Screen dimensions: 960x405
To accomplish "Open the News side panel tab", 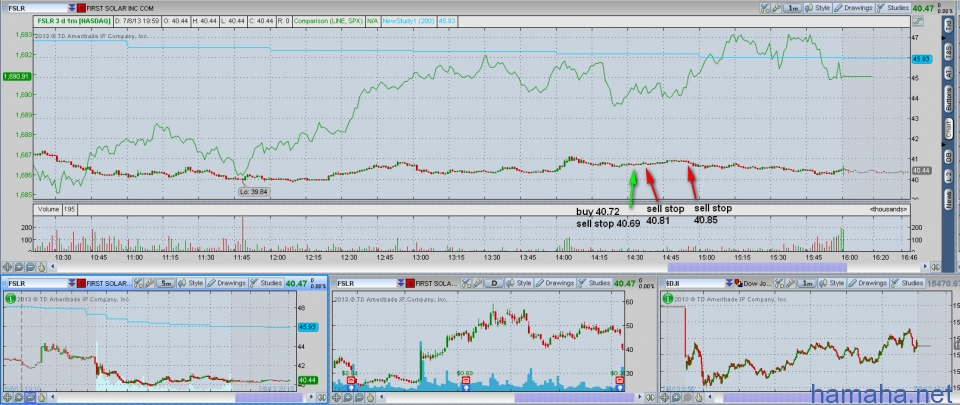I will tap(948, 198).
